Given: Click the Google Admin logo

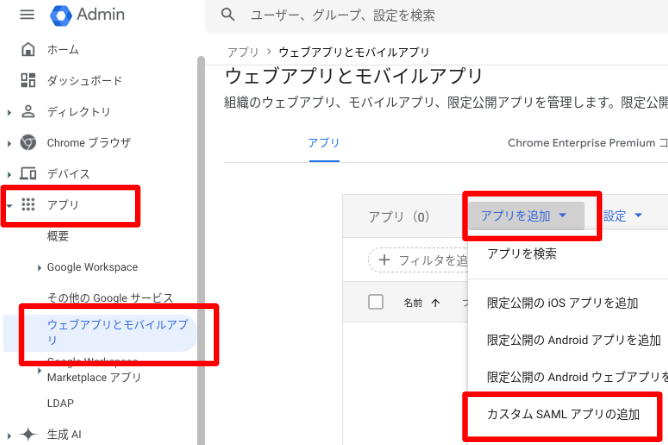Looking at the screenshot, I should [x=87, y=15].
